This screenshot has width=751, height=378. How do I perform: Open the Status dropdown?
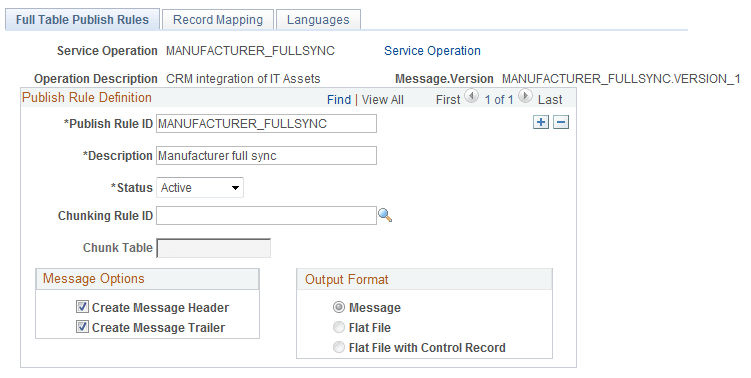pyautogui.click(x=200, y=188)
